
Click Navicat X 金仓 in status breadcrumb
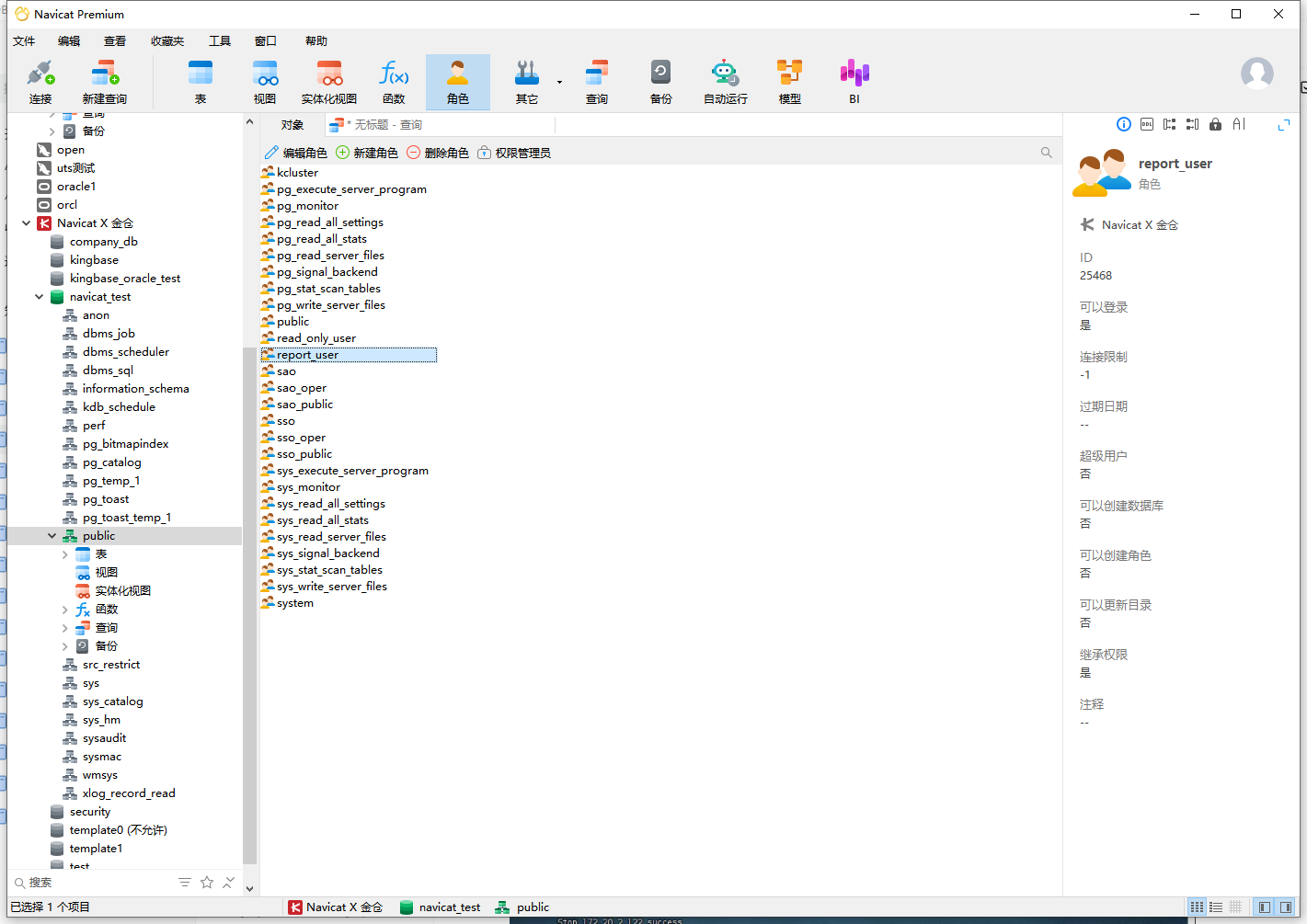[x=335, y=907]
